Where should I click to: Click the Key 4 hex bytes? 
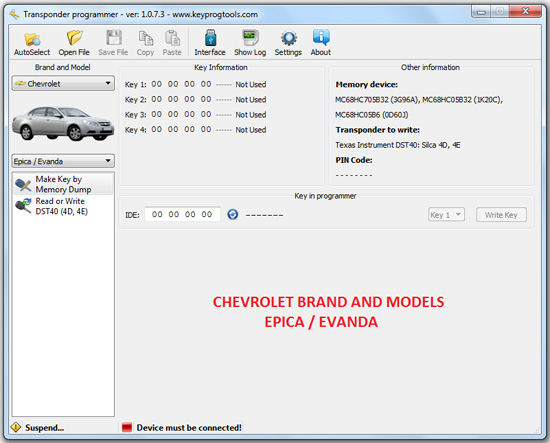[x=181, y=129]
